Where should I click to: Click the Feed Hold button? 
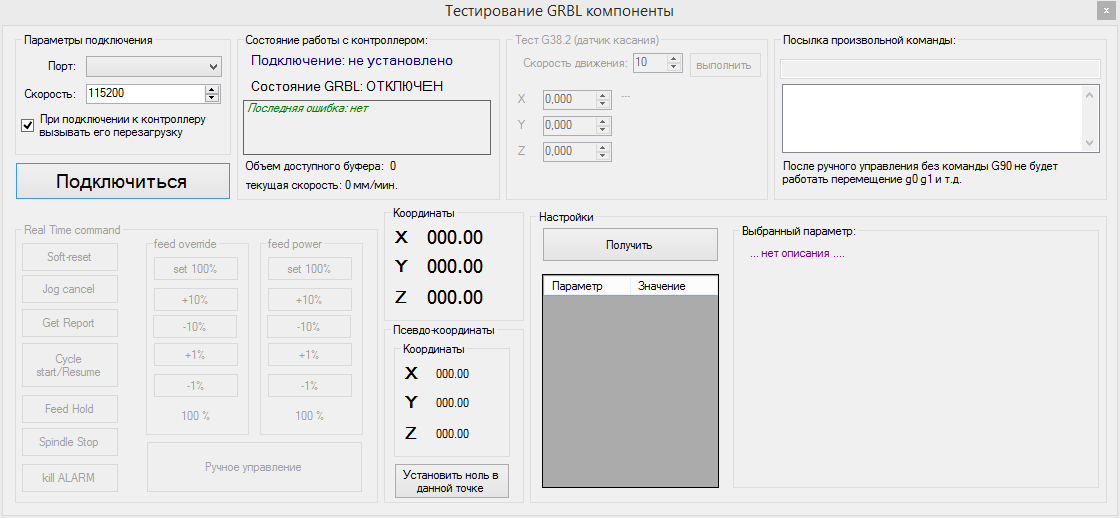69,409
